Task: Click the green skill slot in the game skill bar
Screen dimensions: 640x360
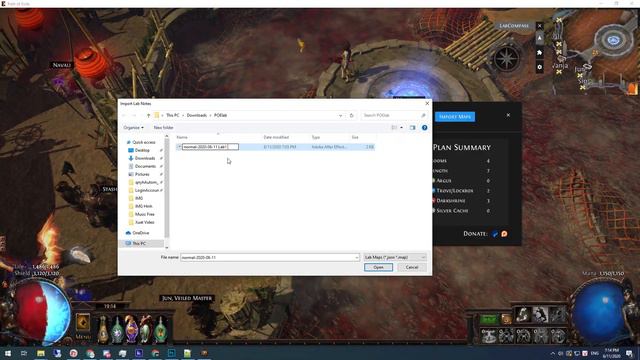Action: click(x=489, y=319)
